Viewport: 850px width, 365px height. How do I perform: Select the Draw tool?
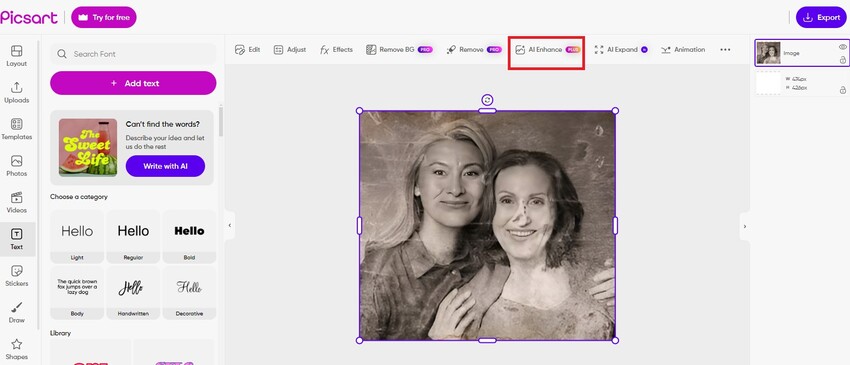(16, 312)
